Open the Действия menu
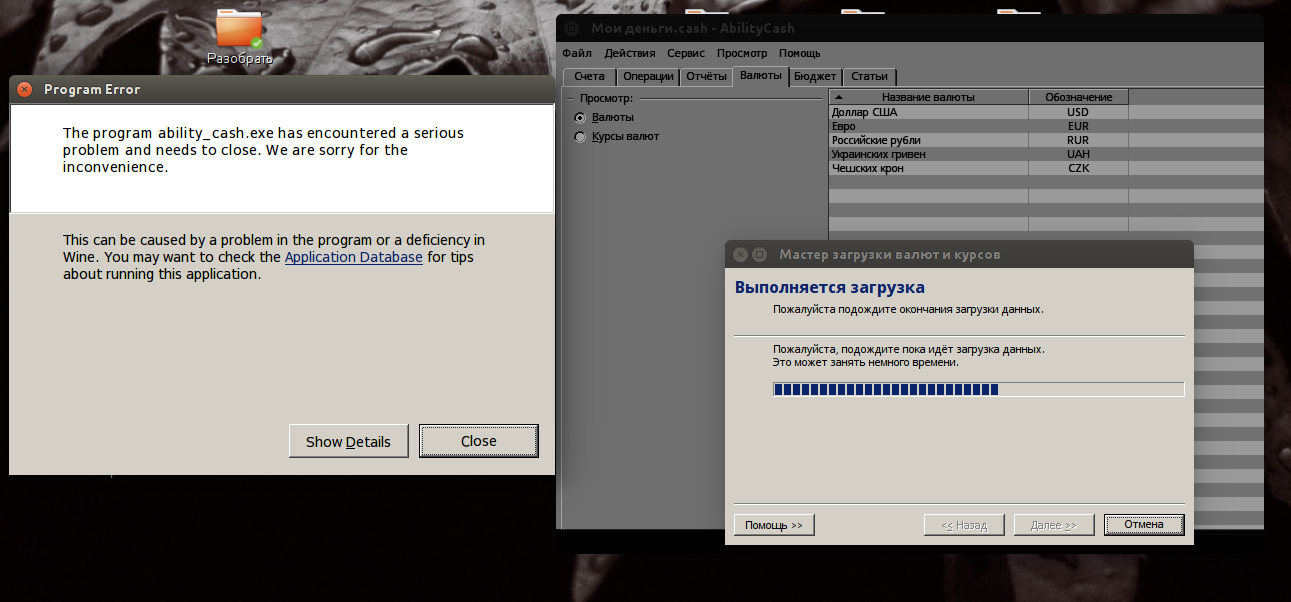The image size is (1291, 602). tap(630, 53)
